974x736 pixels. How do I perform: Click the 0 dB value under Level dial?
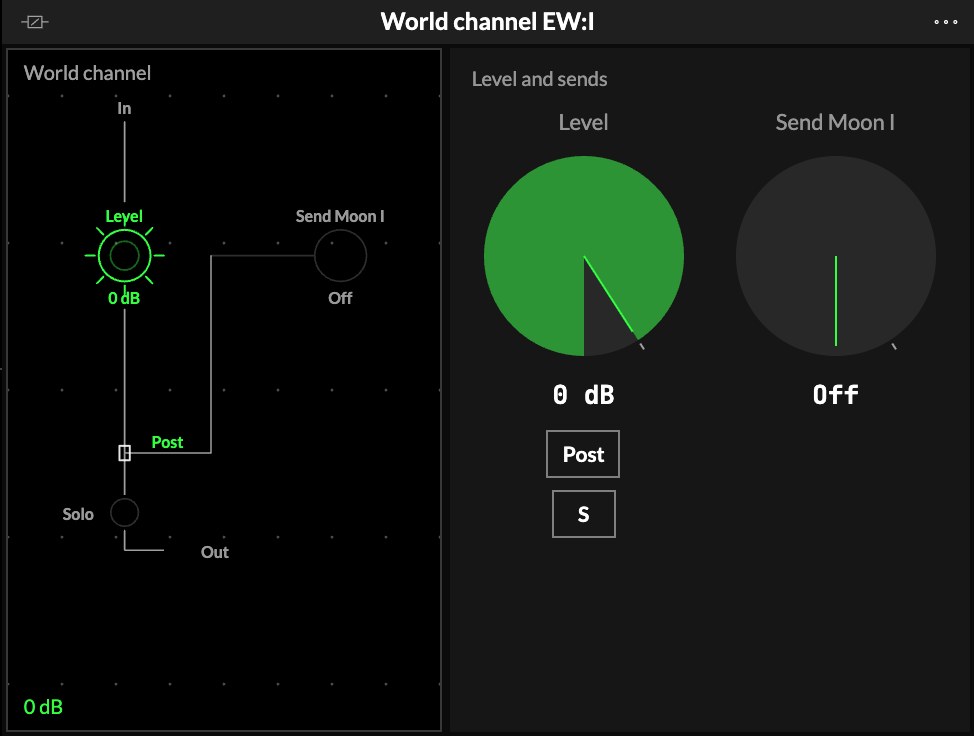coord(583,395)
